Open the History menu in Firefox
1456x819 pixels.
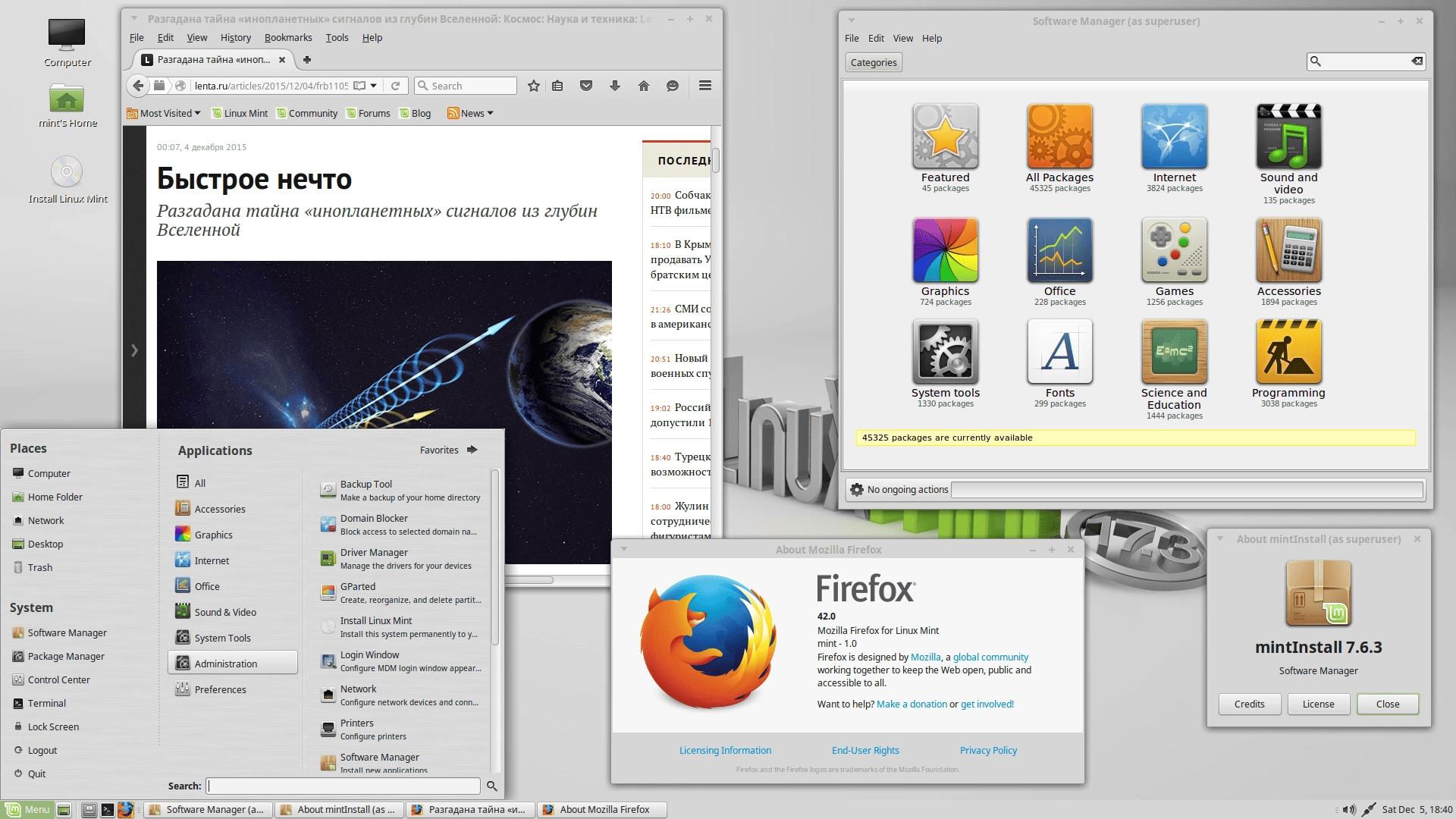[236, 37]
